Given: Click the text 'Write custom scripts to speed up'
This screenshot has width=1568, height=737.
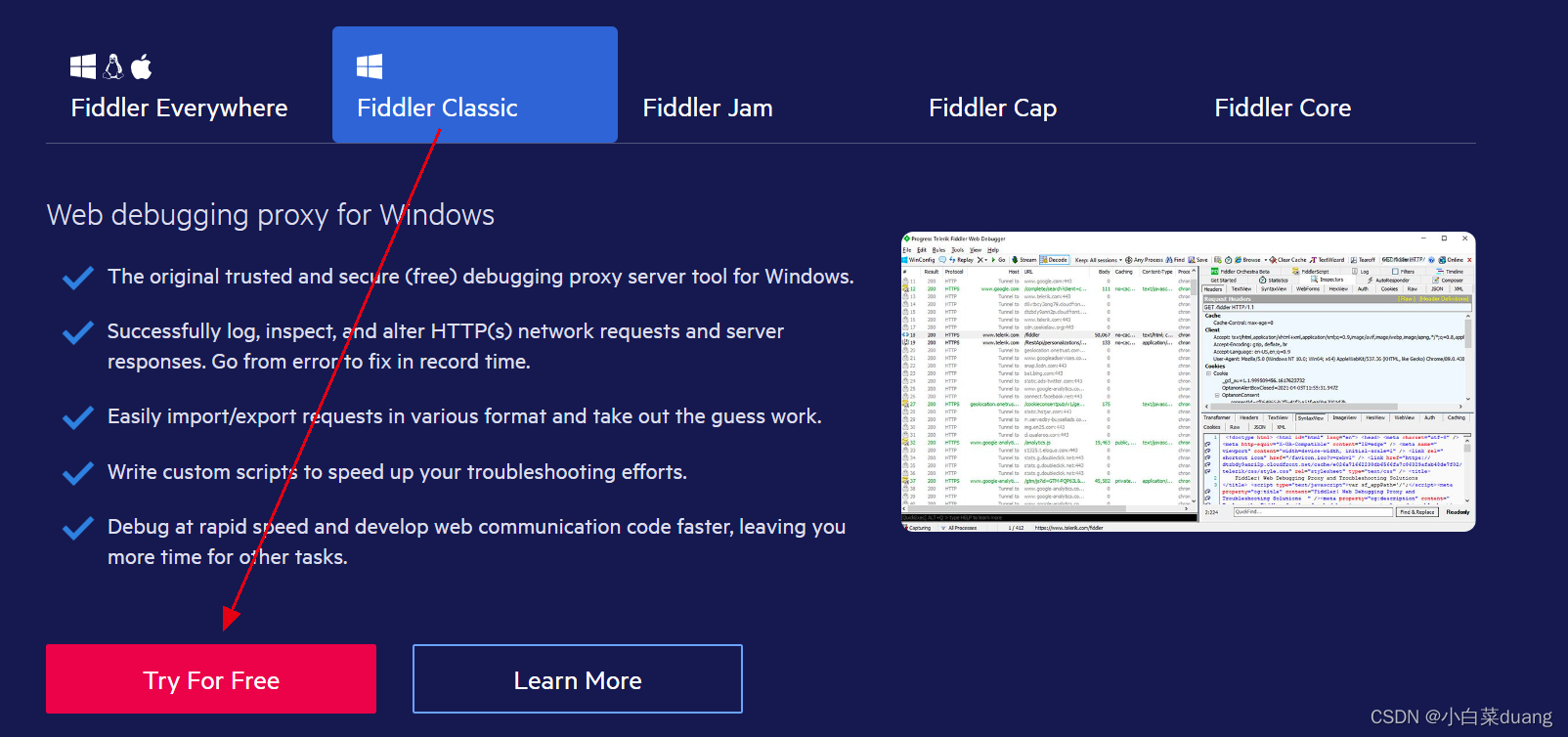Looking at the screenshot, I should 261,472.
